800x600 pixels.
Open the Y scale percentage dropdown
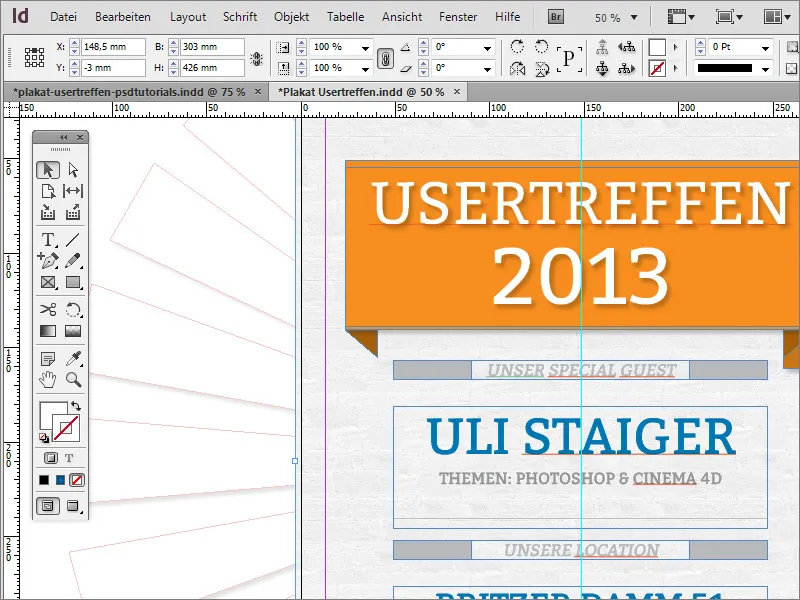(365, 69)
